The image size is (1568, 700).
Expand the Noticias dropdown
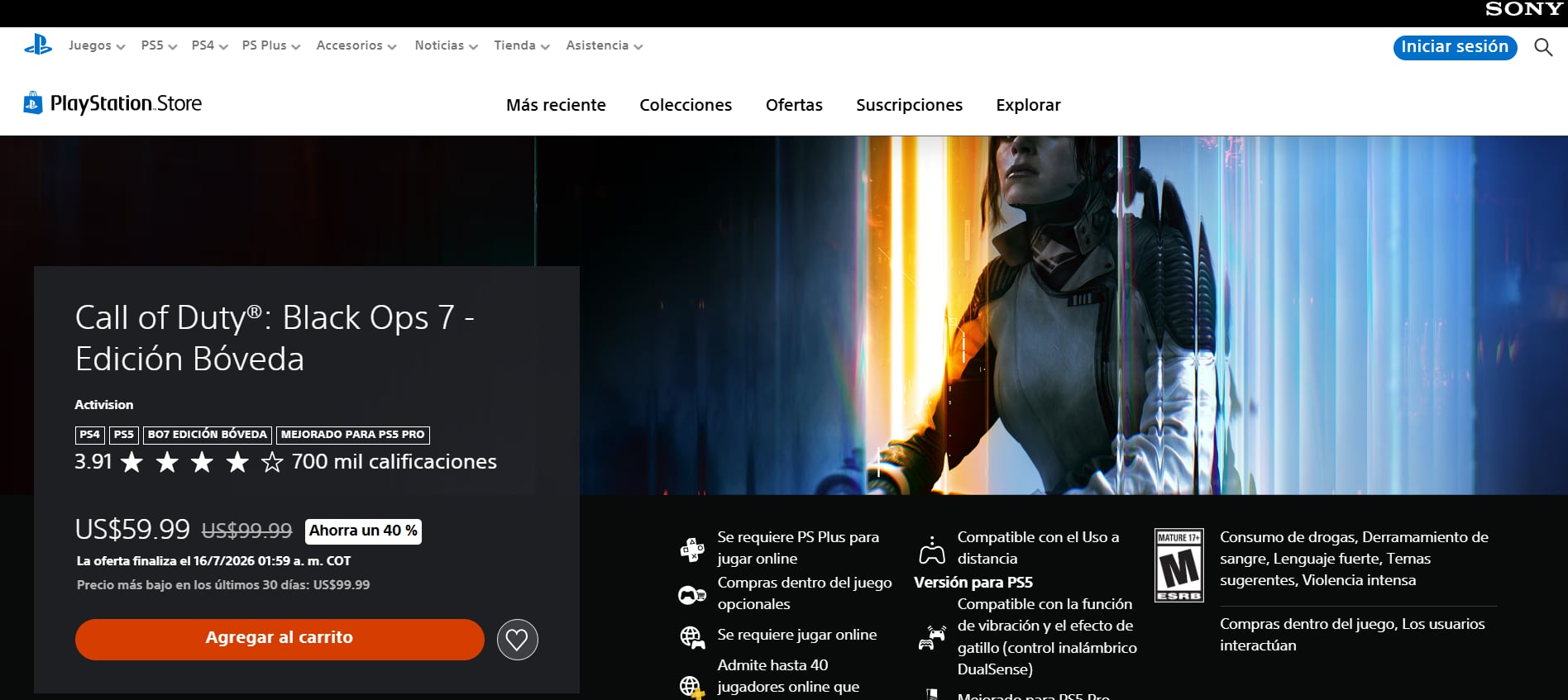click(x=447, y=45)
